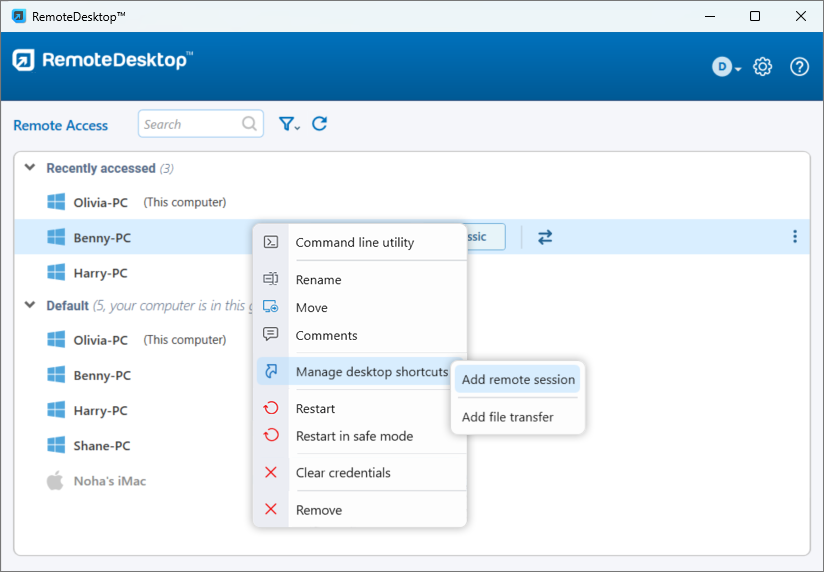This screenshot has height=572, width=824.
Task: Click the Command line utility icon
Action: (x=271, y=242)
